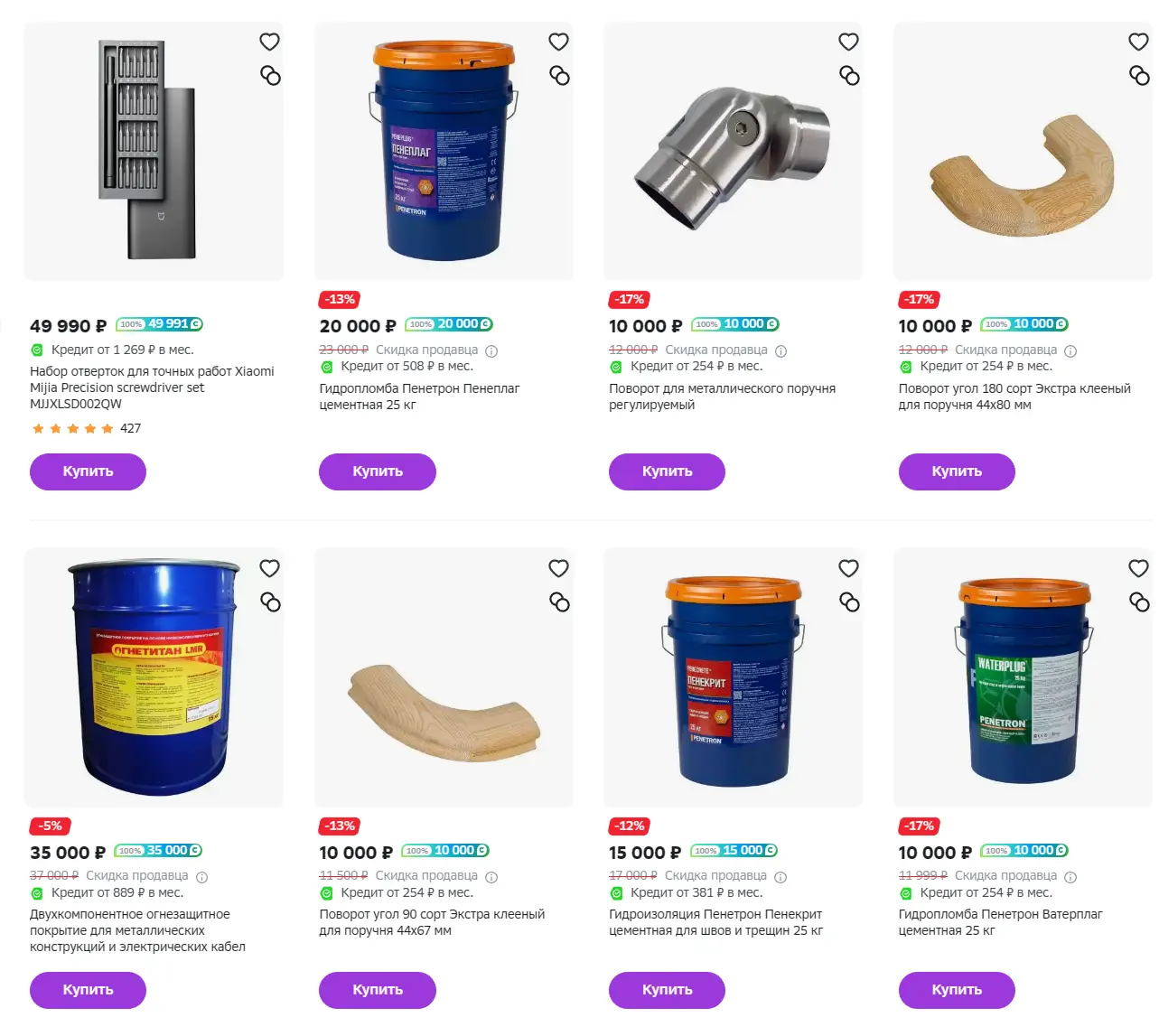Open discount info icon for Огнетитан coating

point(202,876)
